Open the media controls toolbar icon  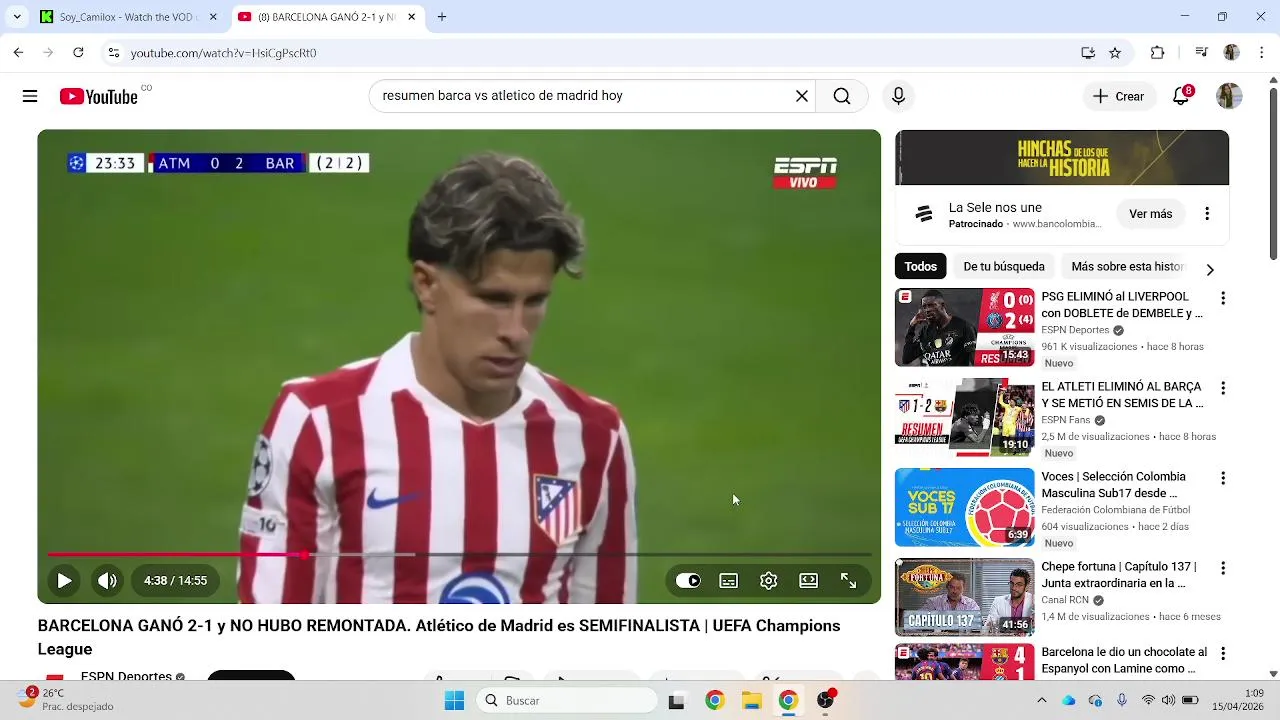(1202, 53)
